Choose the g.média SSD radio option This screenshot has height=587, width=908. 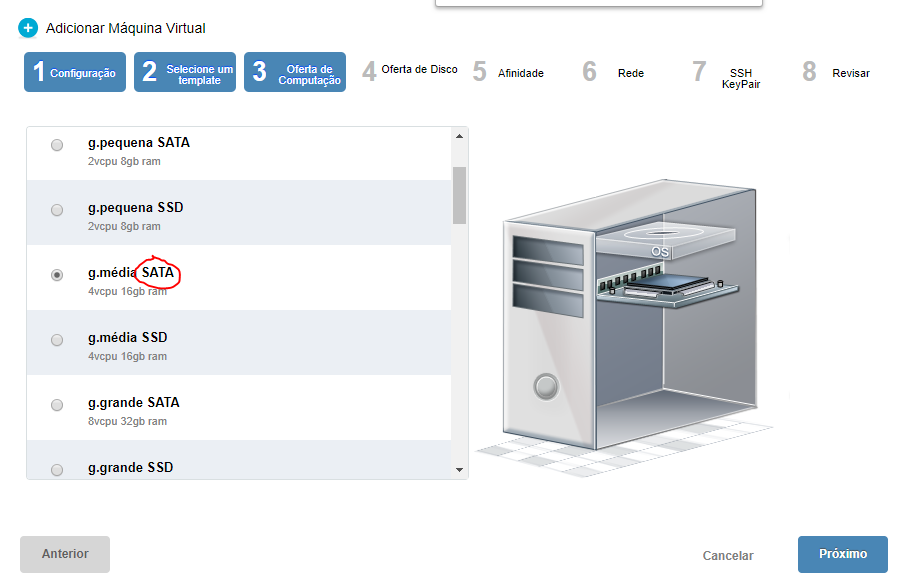click(x=57, y=340)
